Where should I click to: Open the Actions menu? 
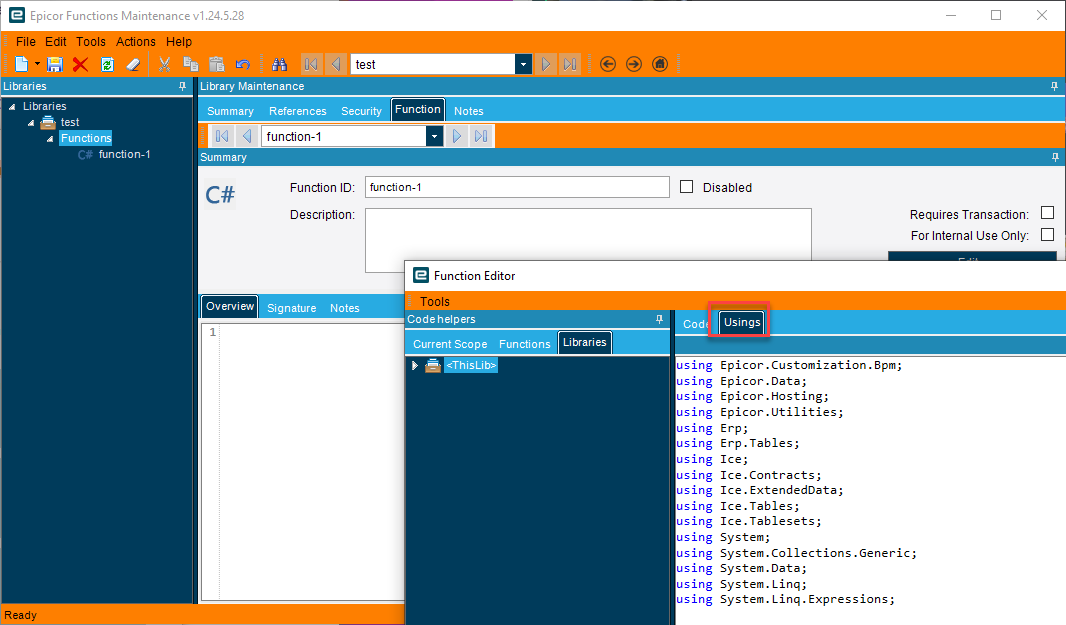135,41
